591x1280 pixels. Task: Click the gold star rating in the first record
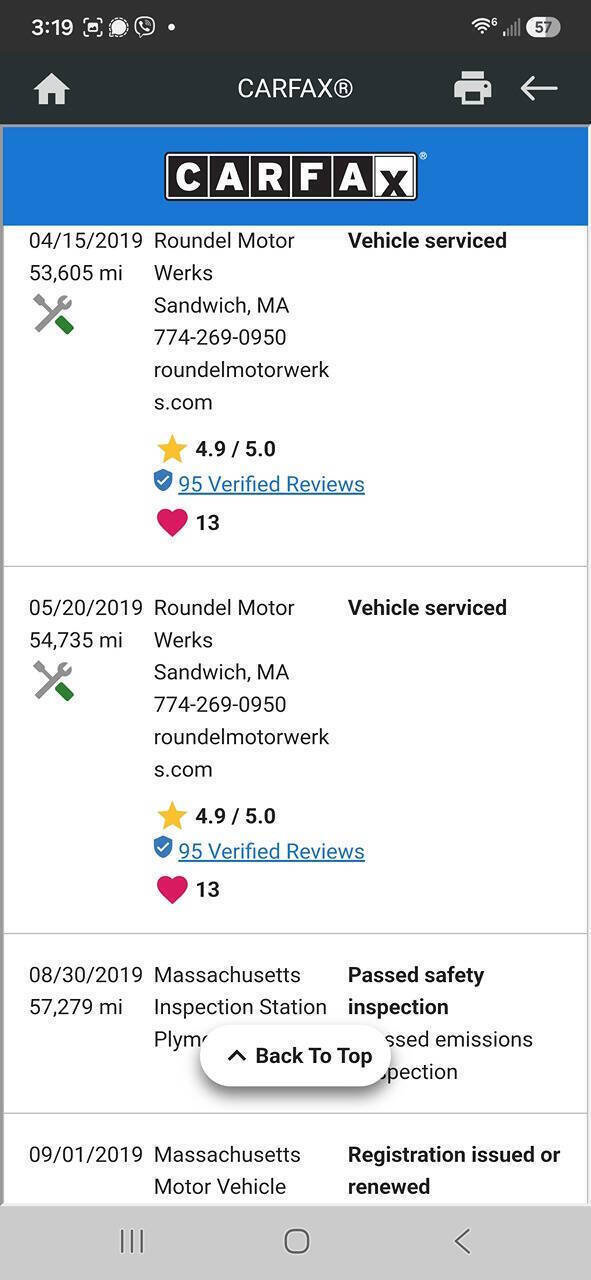click(172, 449)
